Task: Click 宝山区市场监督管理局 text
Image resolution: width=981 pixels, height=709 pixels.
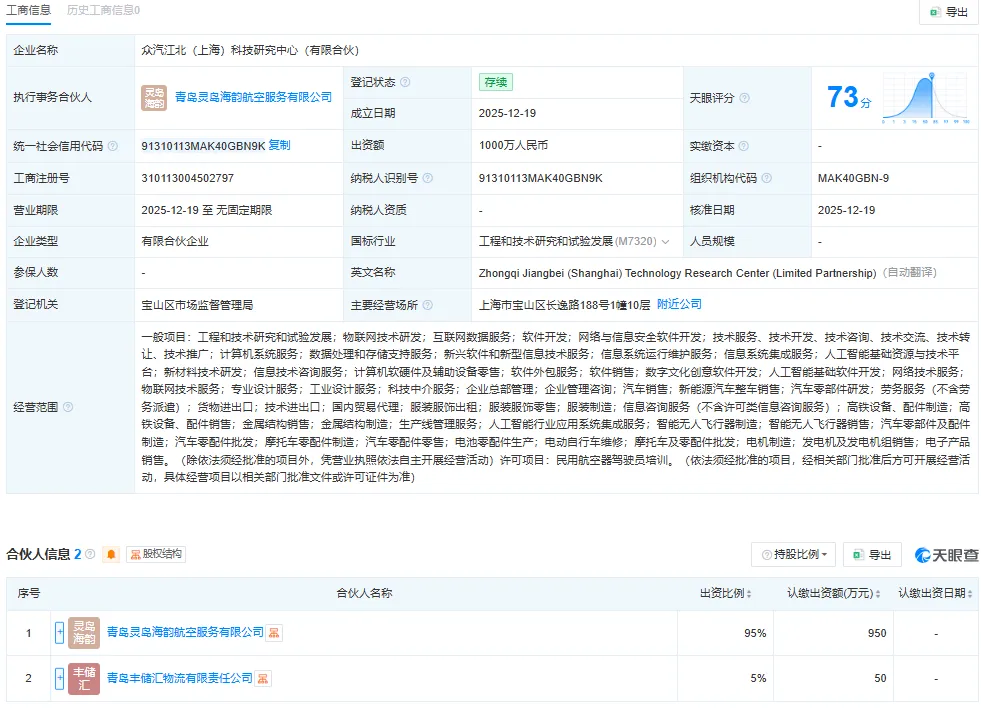Action: pos(197,305)
